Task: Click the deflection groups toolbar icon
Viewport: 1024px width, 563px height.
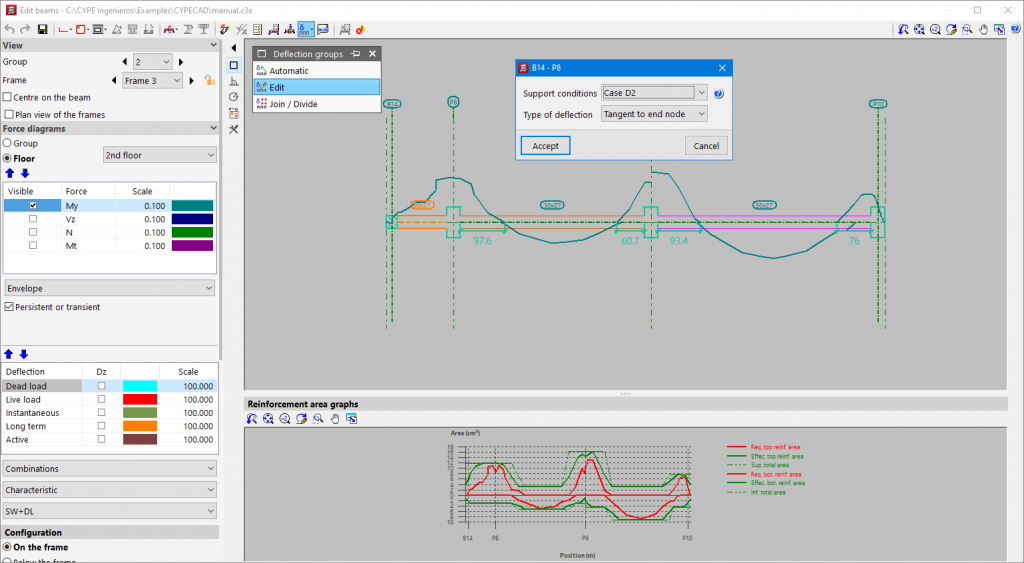Action: click(x=306, y=29)
